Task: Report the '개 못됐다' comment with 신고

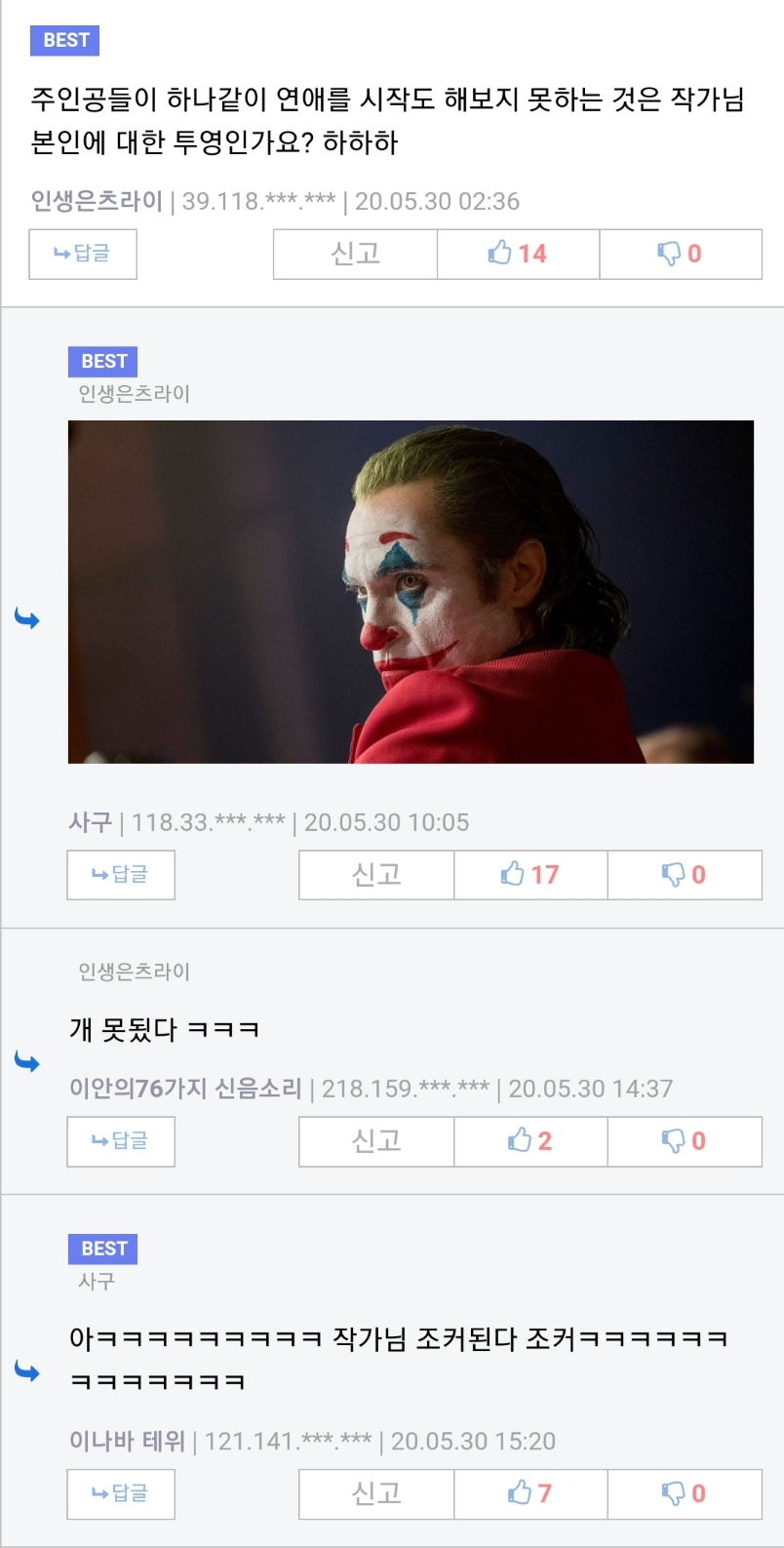Action: pyautogui.click(x=376, y=1141)
